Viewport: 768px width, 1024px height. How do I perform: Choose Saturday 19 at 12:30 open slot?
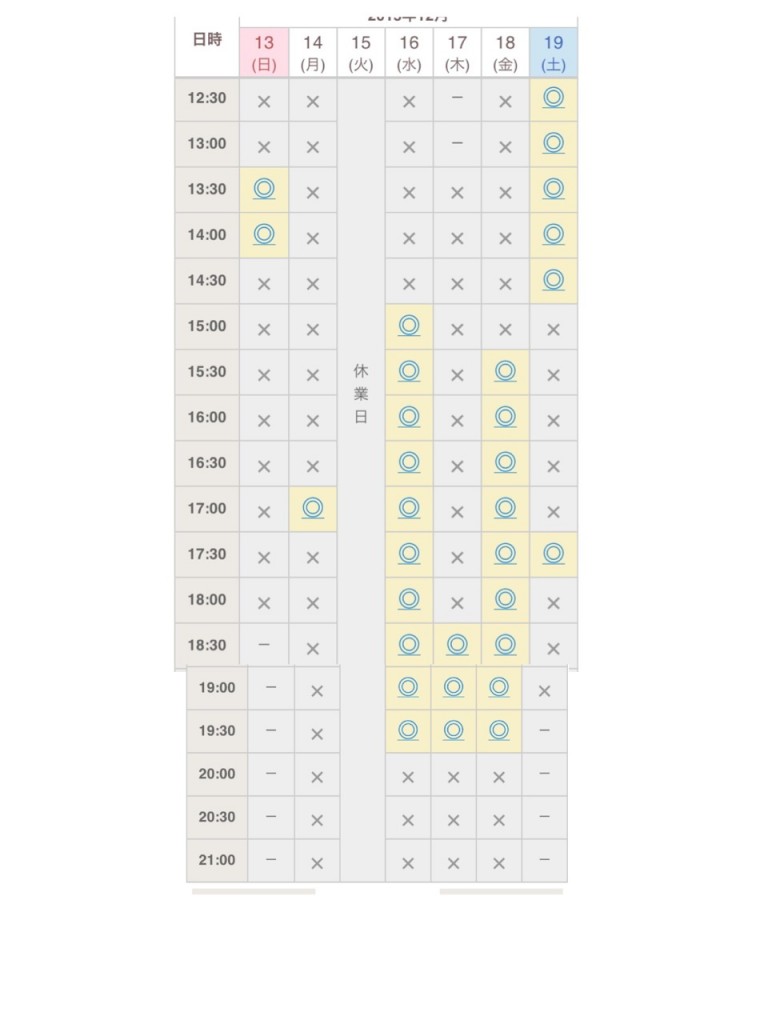[x=553, y=99]
